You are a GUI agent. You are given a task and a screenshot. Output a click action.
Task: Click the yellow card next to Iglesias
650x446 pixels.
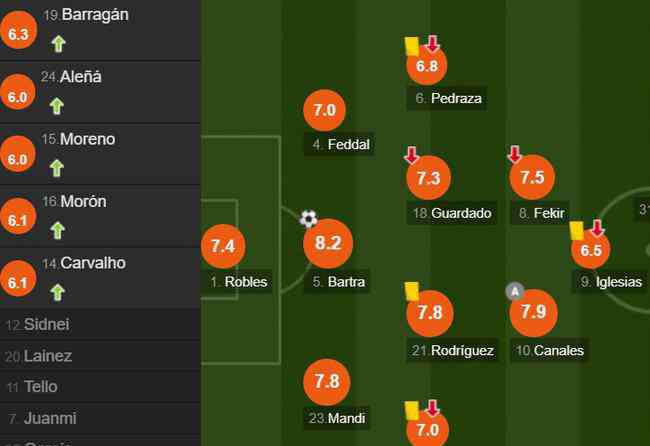pos(577,230)
